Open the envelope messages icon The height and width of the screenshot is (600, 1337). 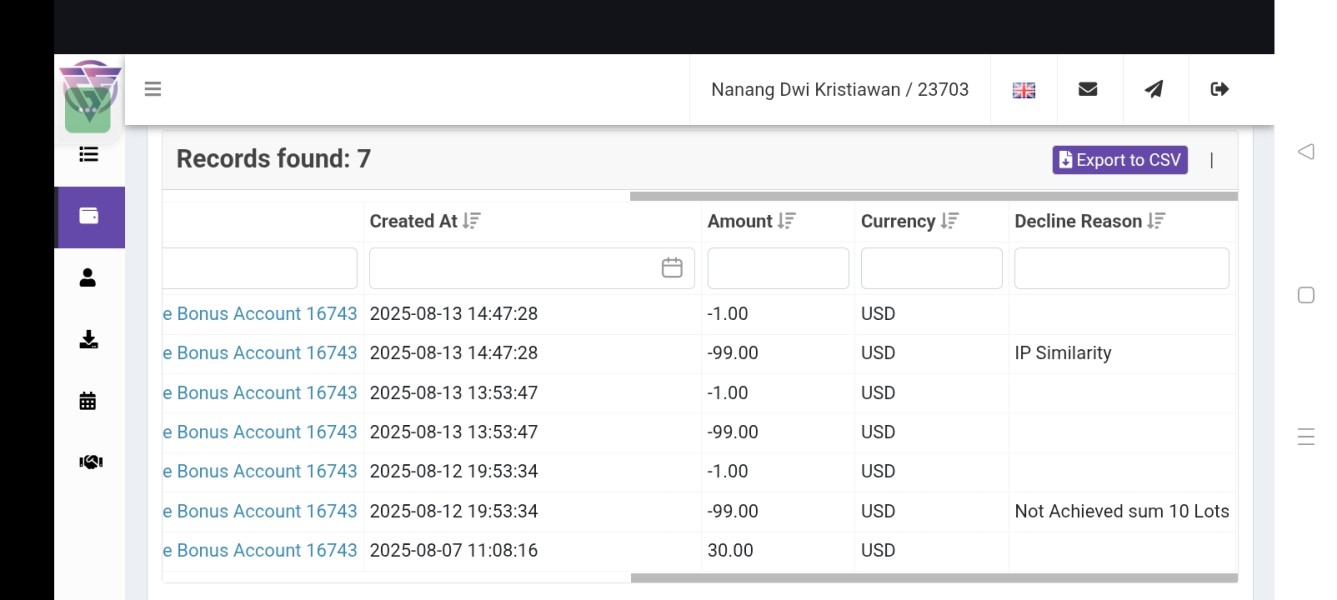point(1088,89)
